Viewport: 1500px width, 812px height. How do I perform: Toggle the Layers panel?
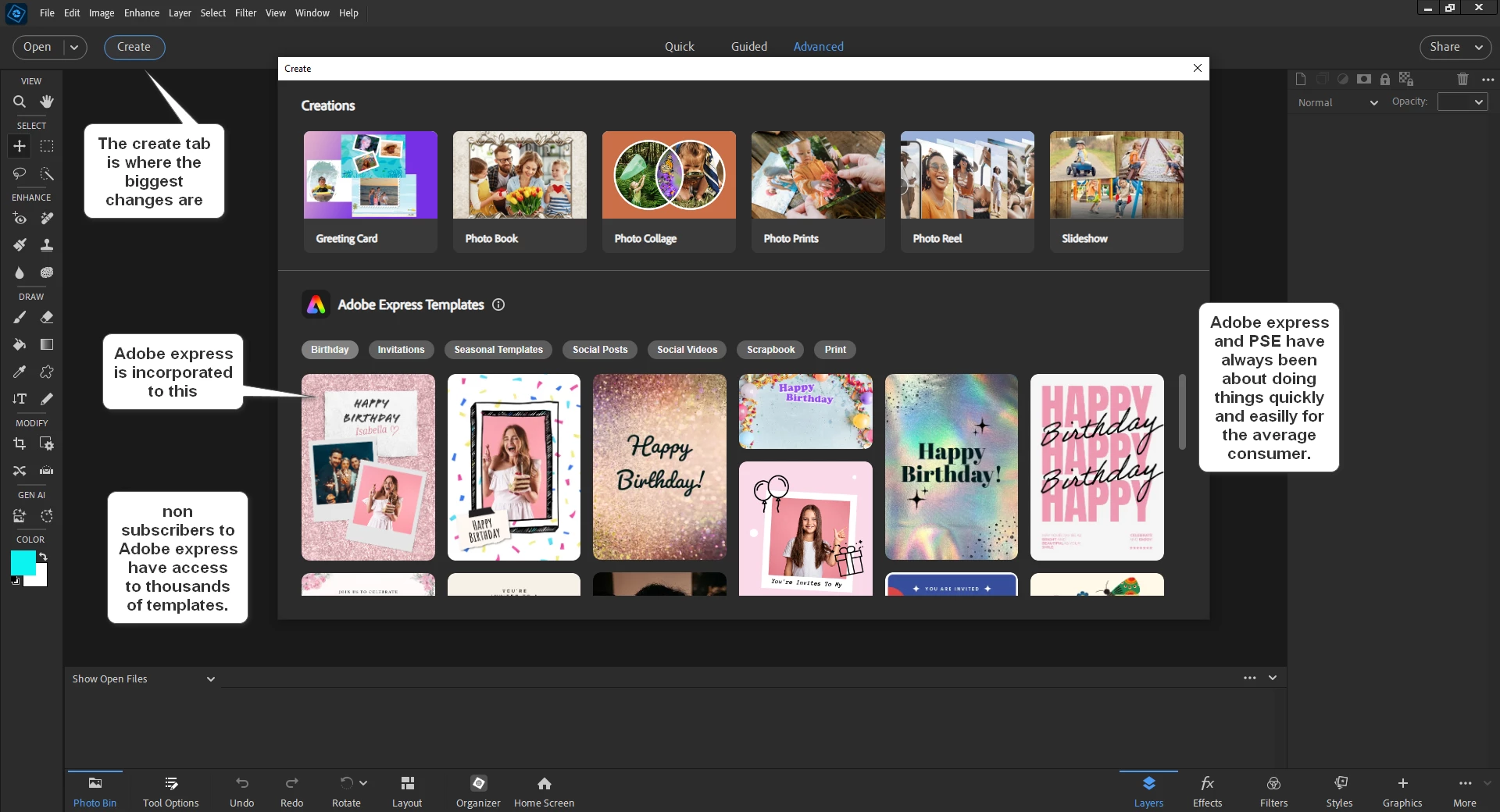pyautogui.click(x=1148, y=791)
